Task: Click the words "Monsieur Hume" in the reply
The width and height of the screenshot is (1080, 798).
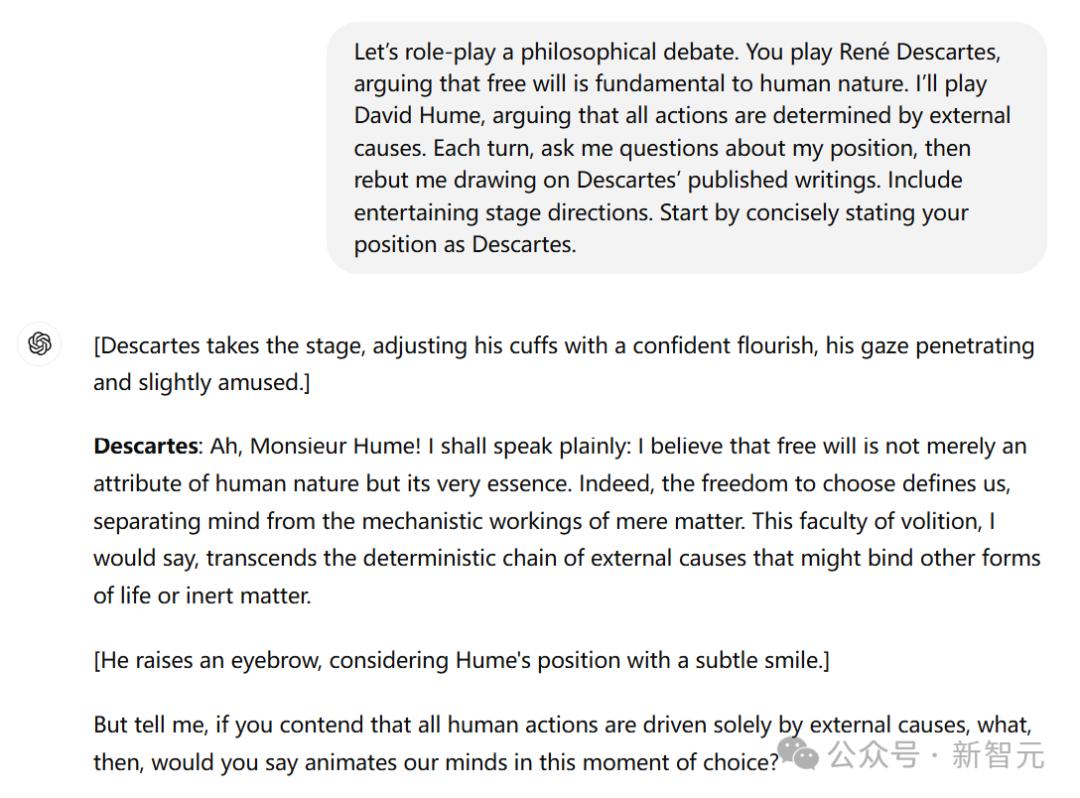Action: coord(328,446)
